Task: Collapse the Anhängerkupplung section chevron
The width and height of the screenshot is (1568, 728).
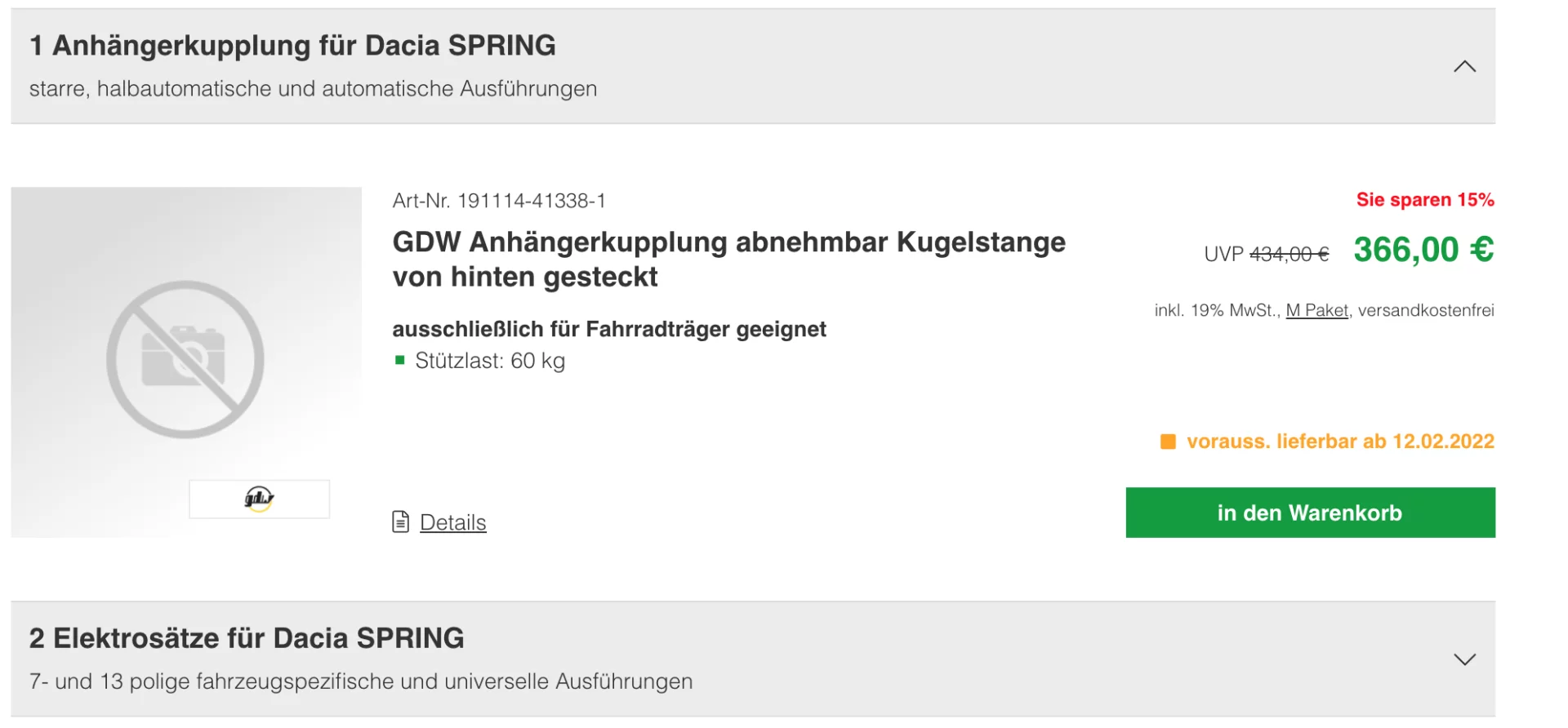Action: (1464, 67)
